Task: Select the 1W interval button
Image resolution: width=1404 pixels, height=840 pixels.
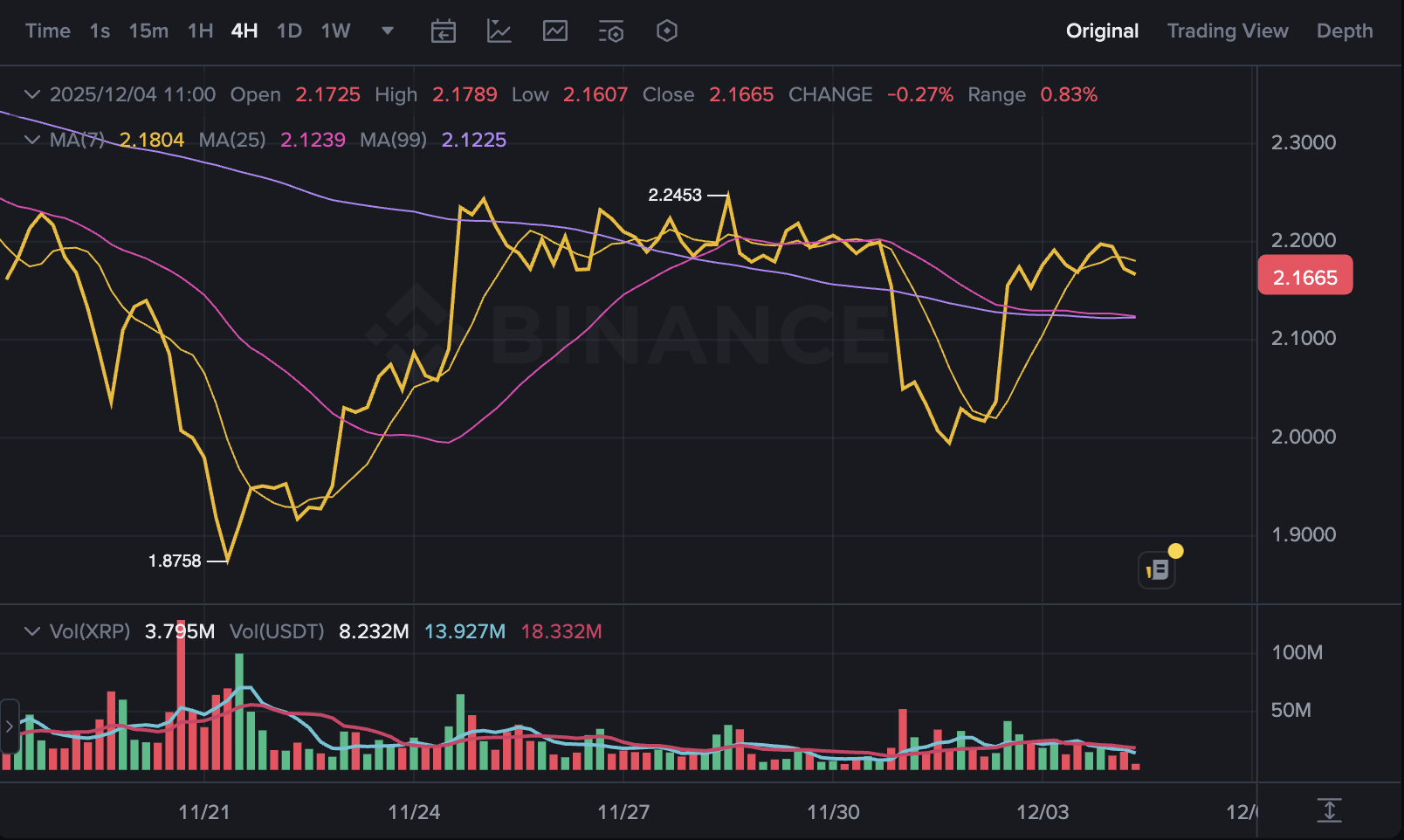Action: [335, 31]
